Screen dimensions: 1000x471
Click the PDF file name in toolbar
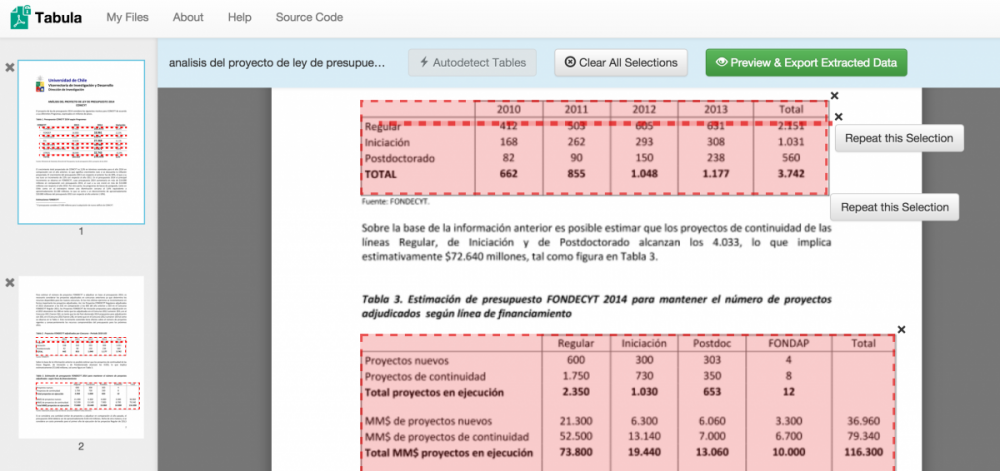point(277,63)
